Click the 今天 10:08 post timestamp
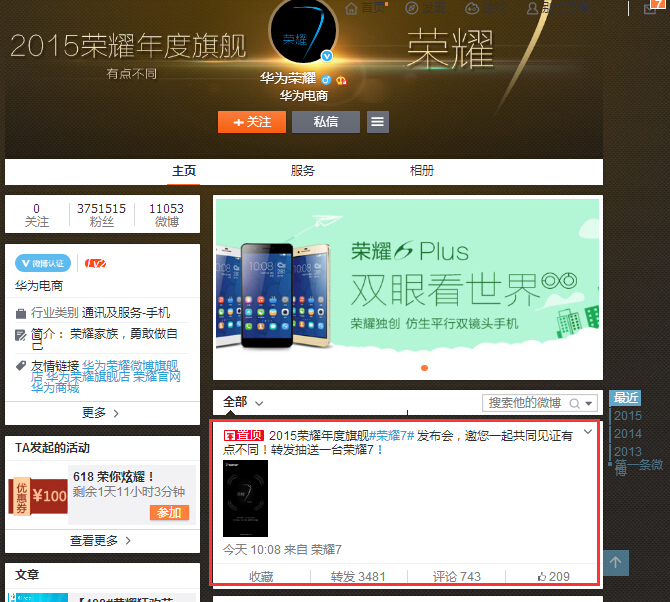 (x=252, y=549)
